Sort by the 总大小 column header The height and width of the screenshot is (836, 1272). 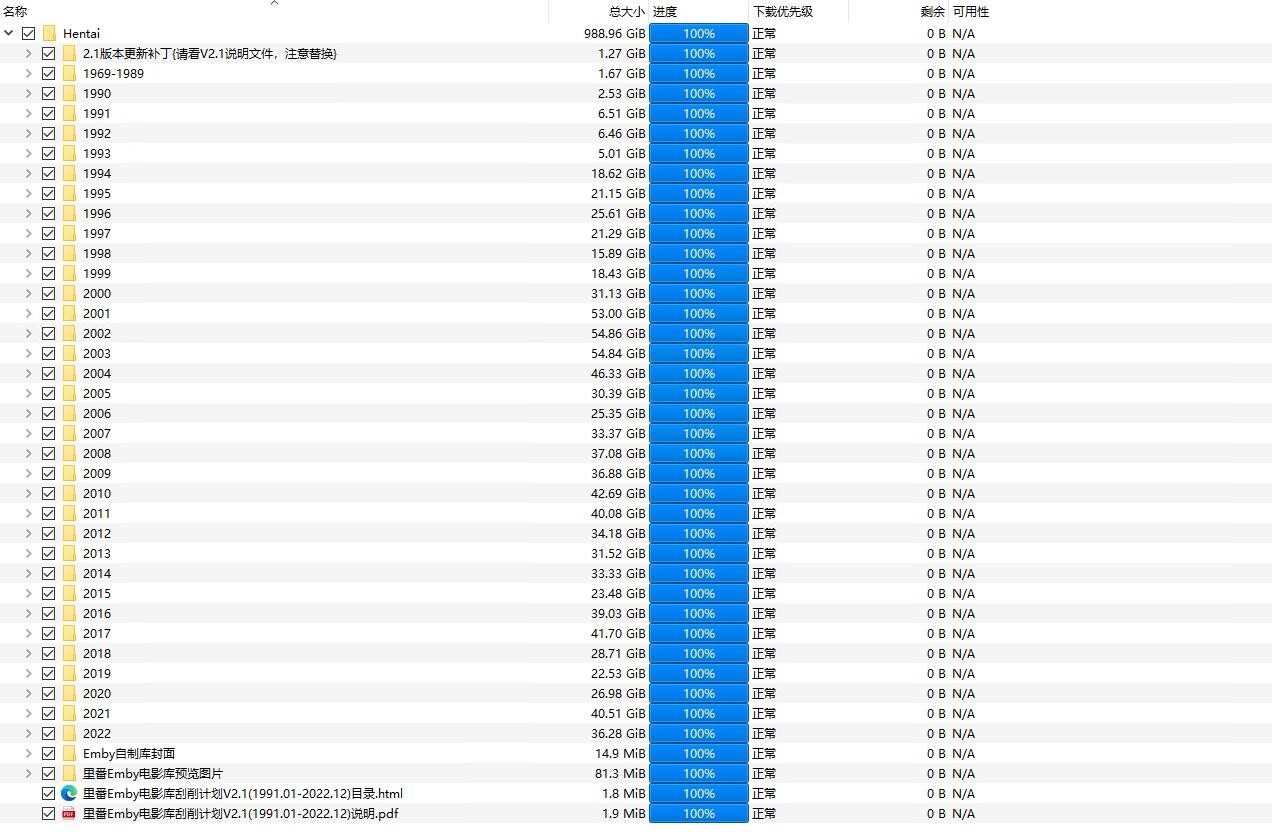click(x=599, y=12)
